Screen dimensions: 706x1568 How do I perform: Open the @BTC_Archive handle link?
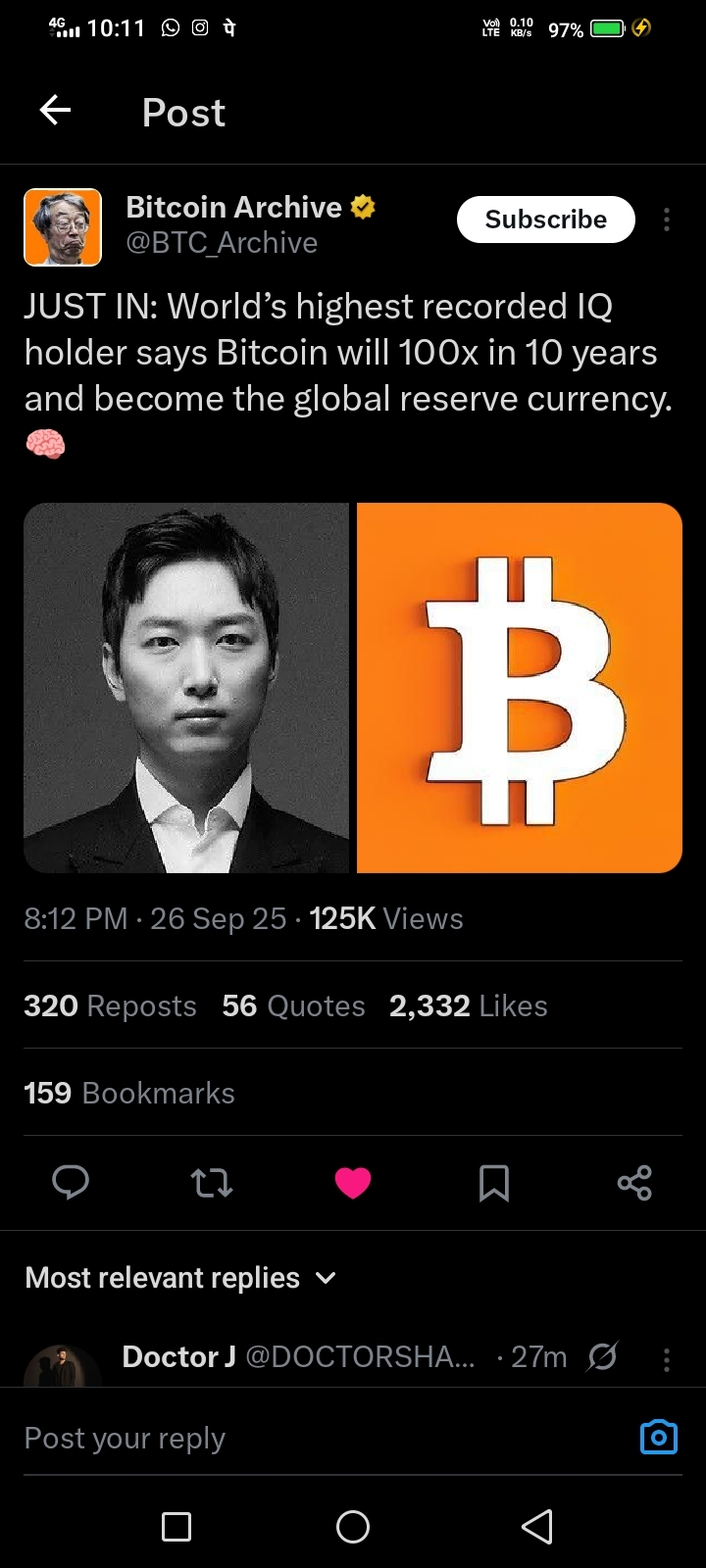(x=222, y=243)
